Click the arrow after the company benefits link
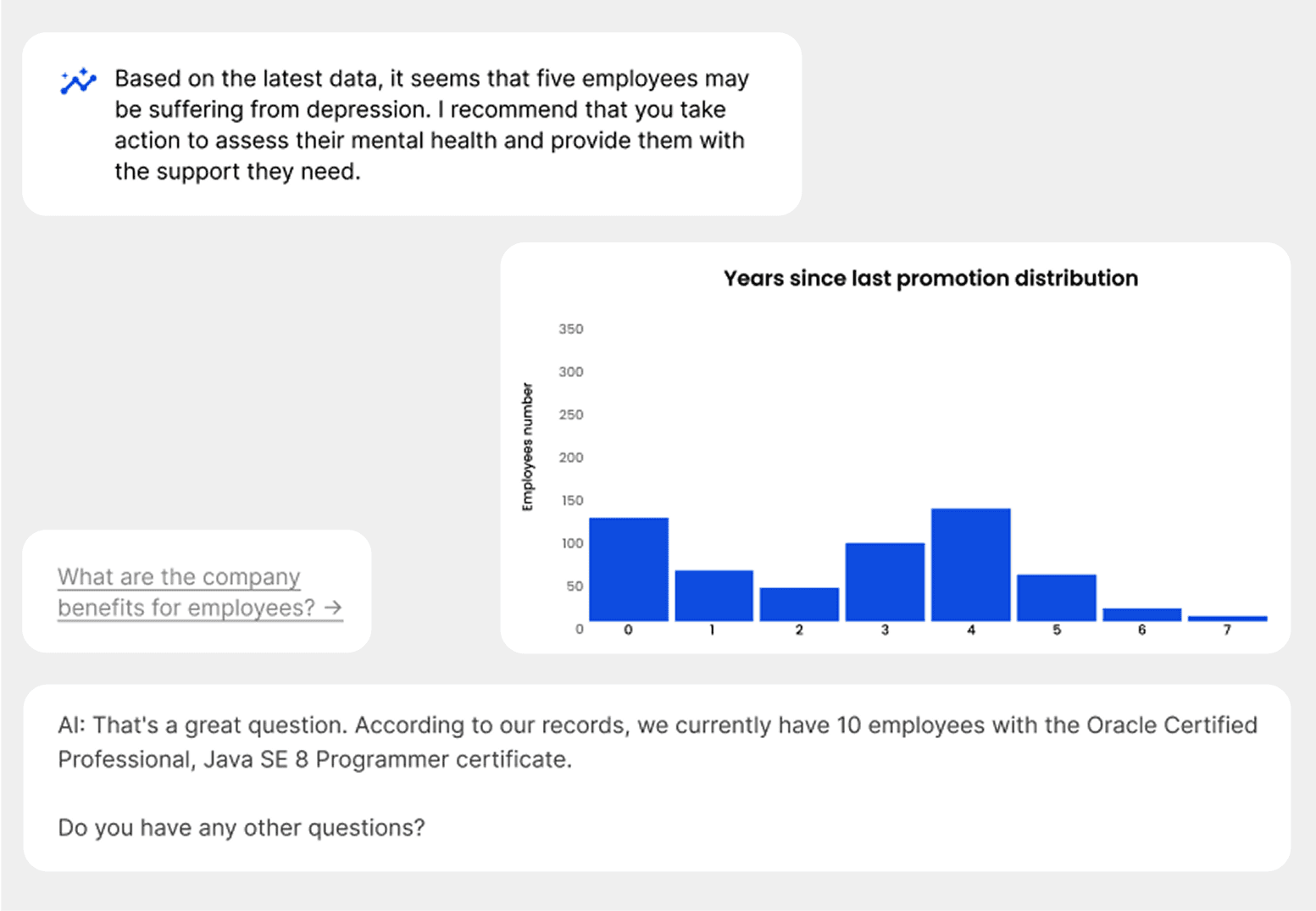This screenshot has height=911, width=1316. click(x=333, y=608)
